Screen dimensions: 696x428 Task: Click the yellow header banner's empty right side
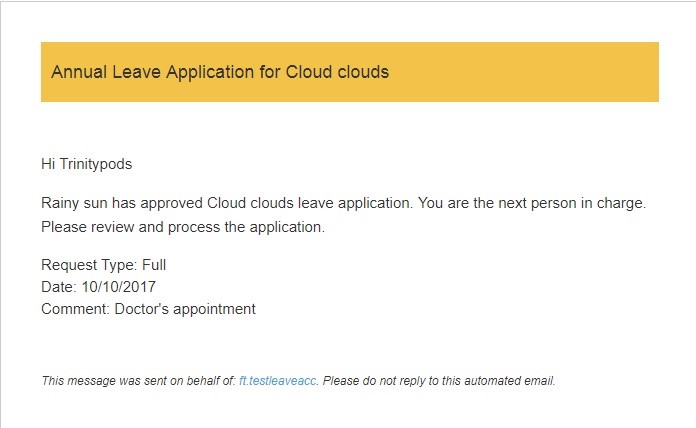point(524,72)
